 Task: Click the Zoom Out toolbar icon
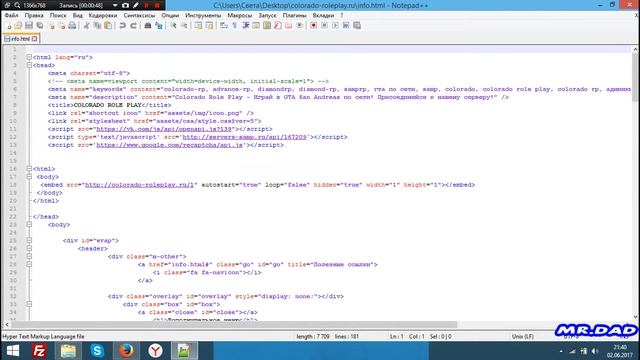(x=184, y=26)
